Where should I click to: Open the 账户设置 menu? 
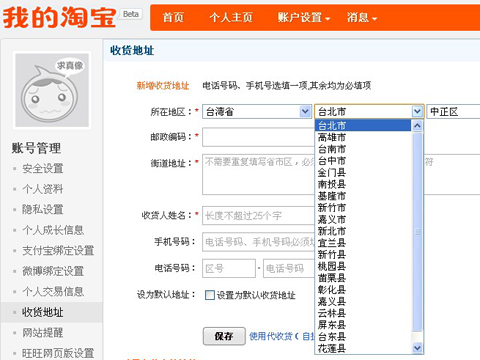pyautogui.click(x=304, y=17)
